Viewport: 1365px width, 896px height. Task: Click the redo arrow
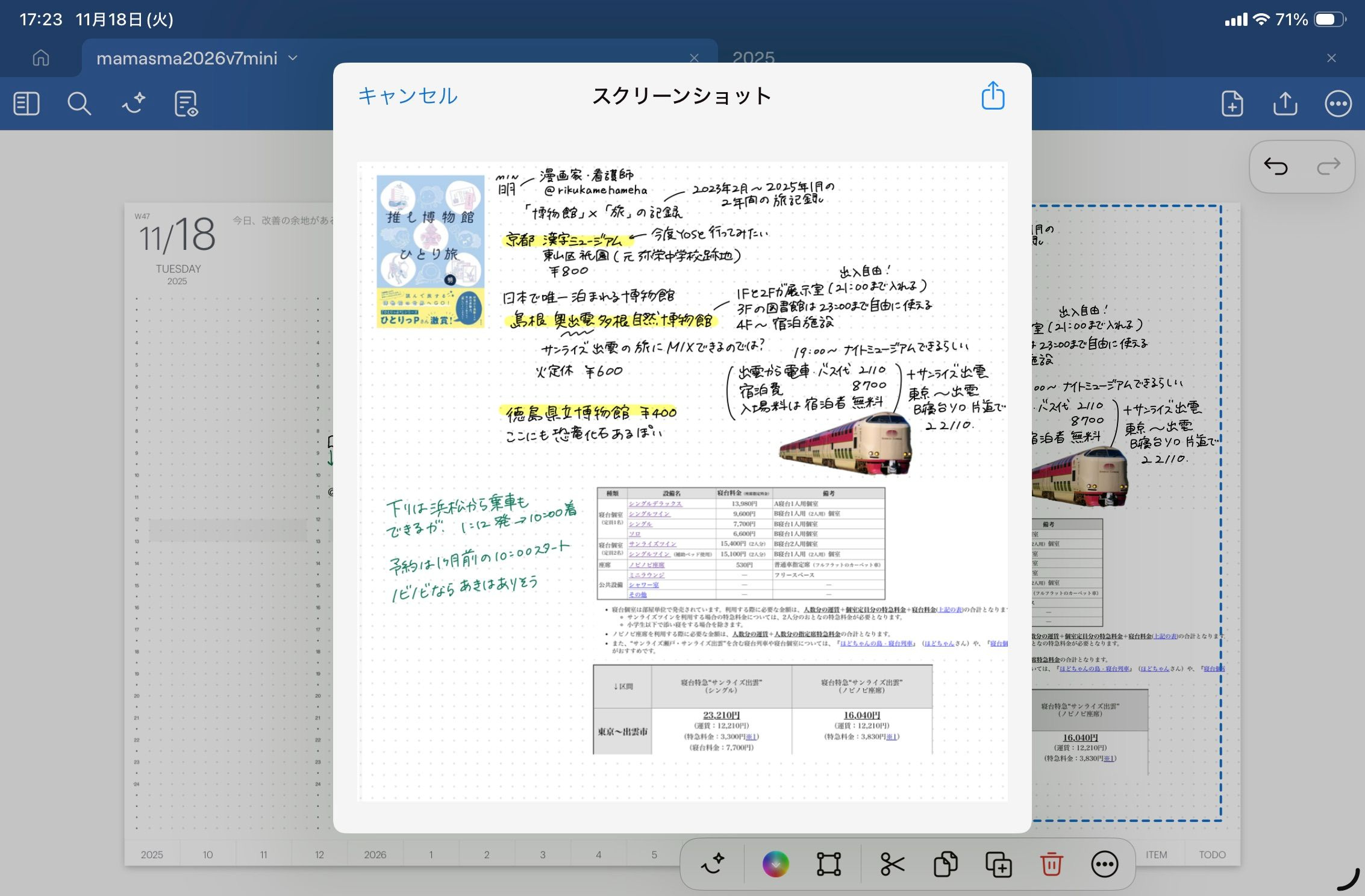tap(1328, 166)
